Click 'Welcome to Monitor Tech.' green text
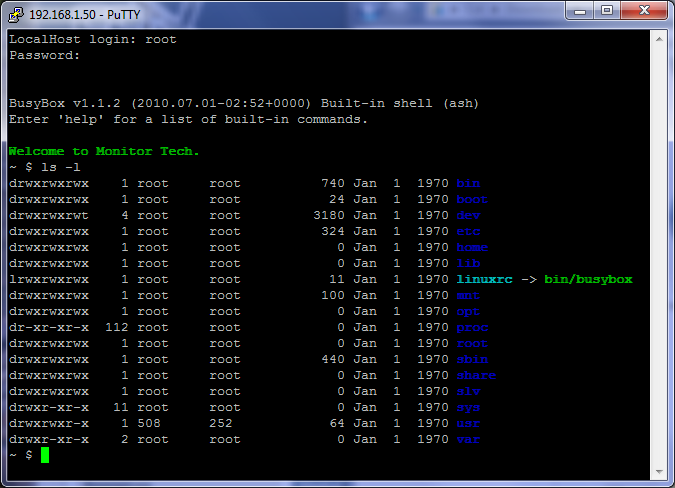Viewport: 675px width, 488px height. [104, 151]
